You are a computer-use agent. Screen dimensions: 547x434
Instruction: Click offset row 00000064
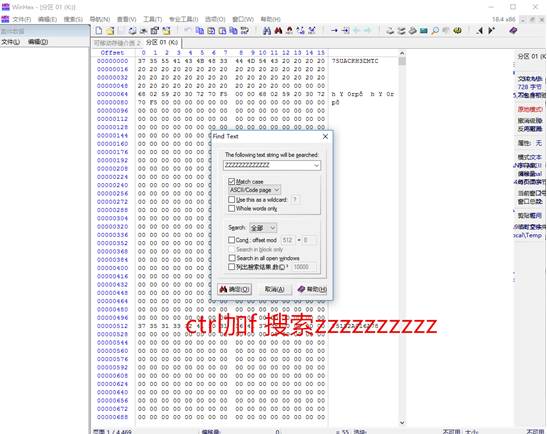point(112,94)
